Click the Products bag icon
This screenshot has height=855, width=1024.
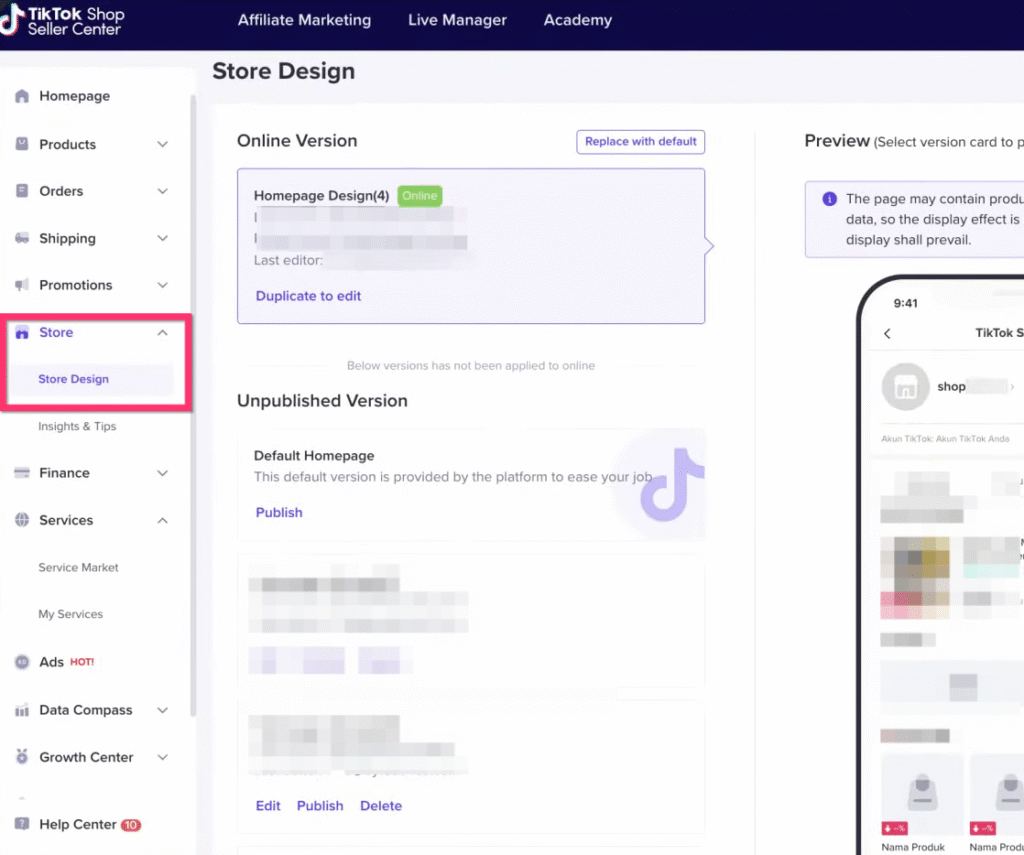point(22,144)
